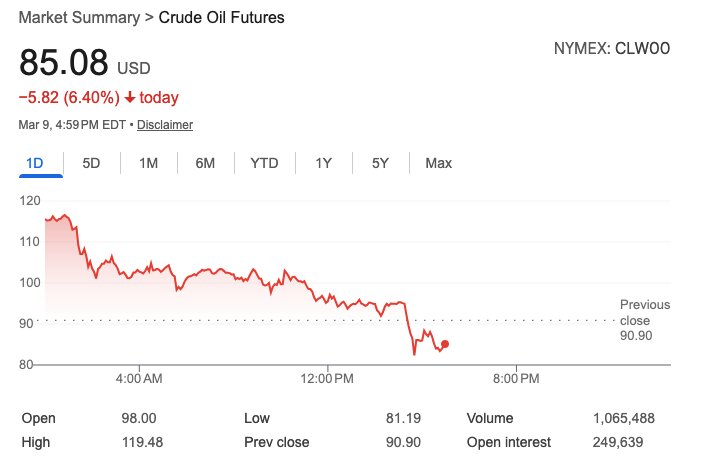Open the 6M range tab
Screen dimensions: 707x456
coord(205,163)
